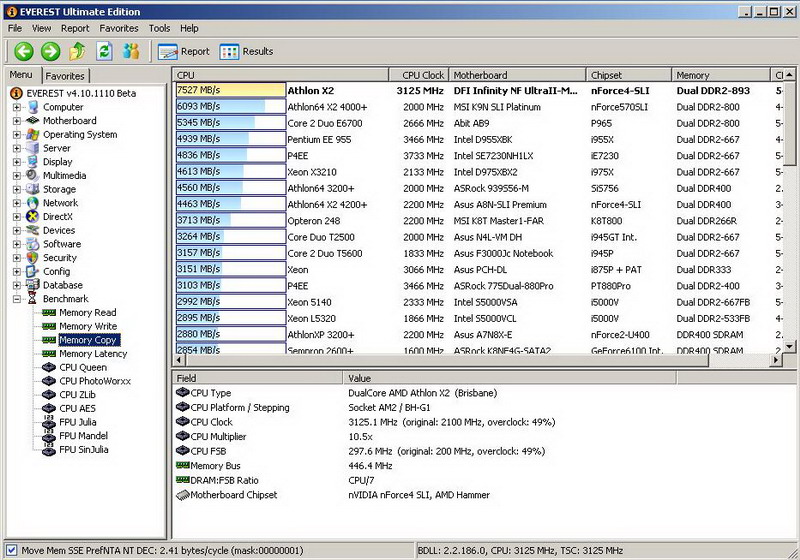Expand the Motherboard tree node

coord(17,121)
